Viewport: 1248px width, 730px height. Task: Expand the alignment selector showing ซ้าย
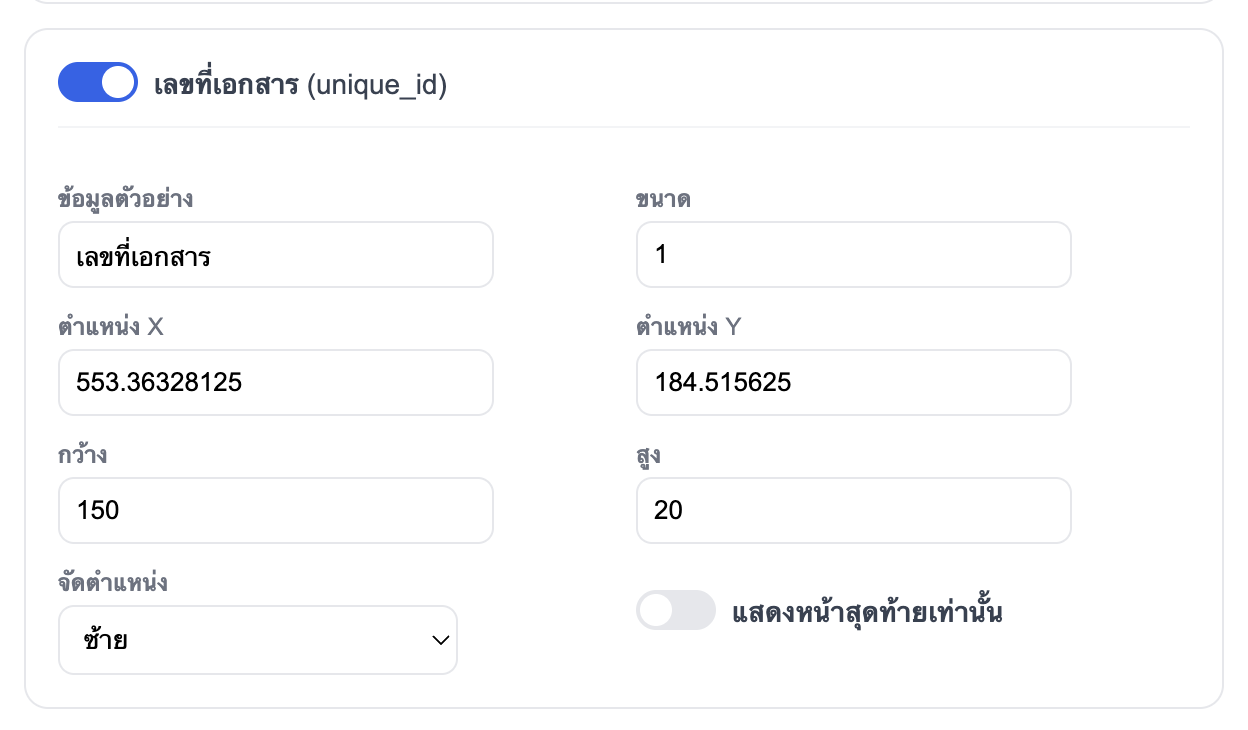pyautogui.click(x=258, y=640)
